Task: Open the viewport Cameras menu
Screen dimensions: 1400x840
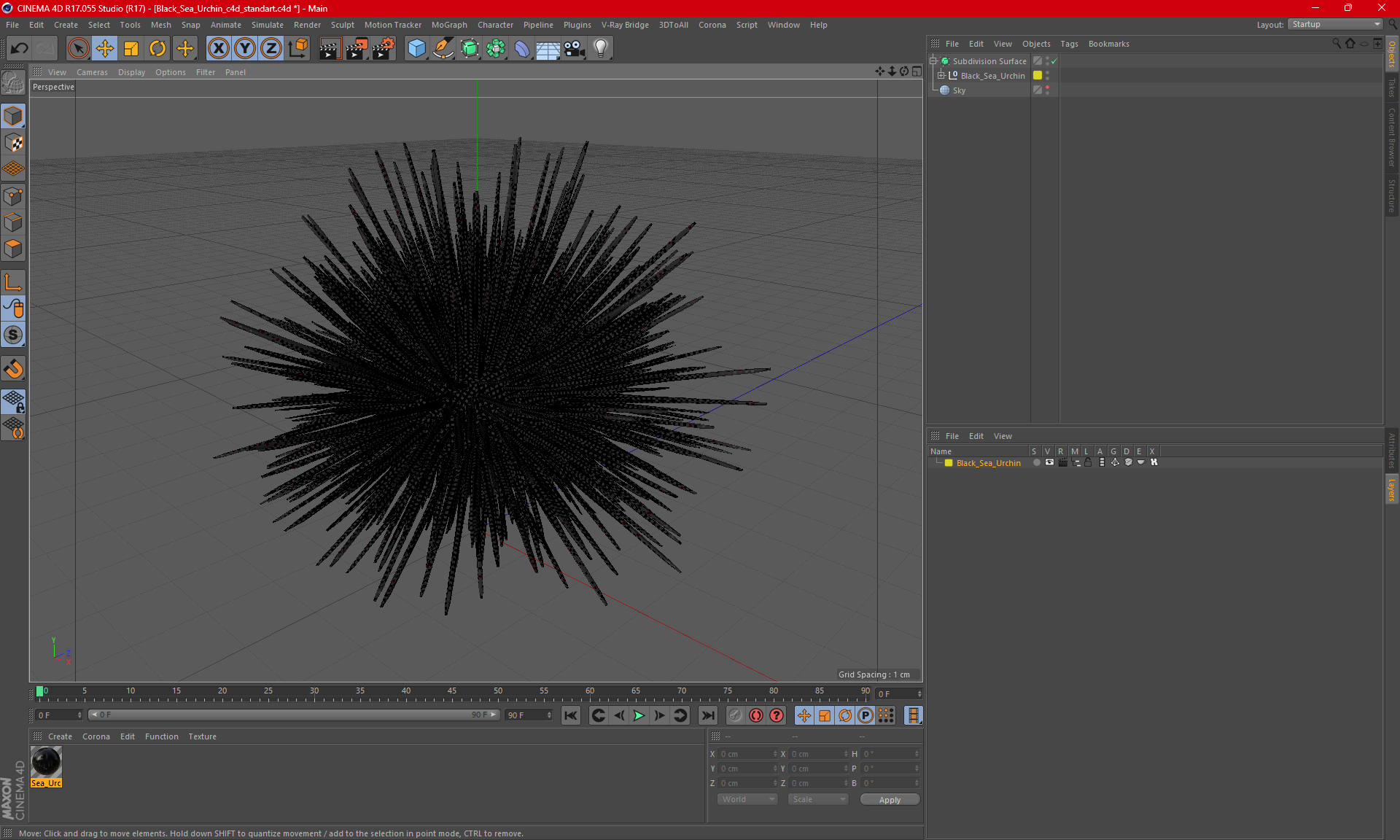Action: pos(92,72)
